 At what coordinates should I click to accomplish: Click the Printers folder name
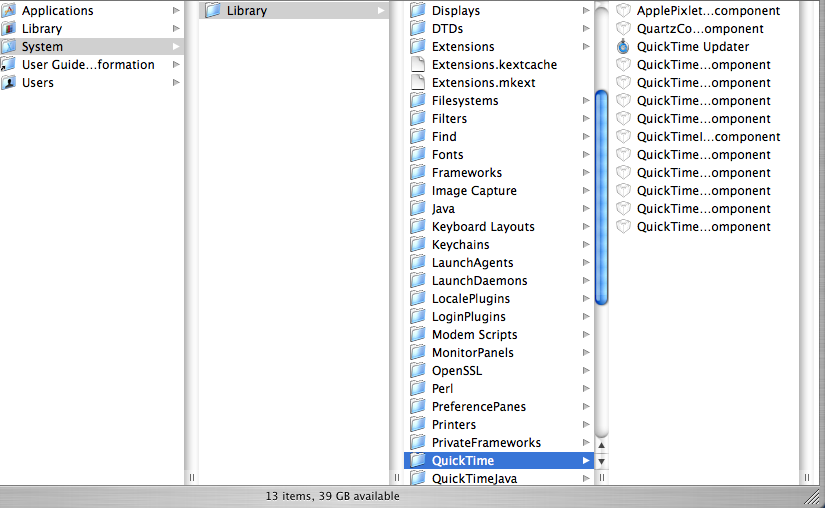point(454,424)
